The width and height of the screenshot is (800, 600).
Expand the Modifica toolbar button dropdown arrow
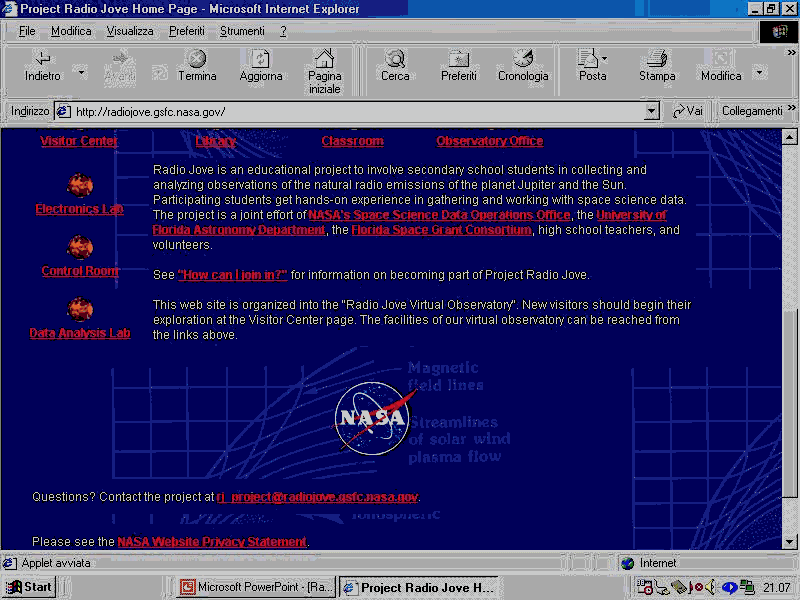759,71
